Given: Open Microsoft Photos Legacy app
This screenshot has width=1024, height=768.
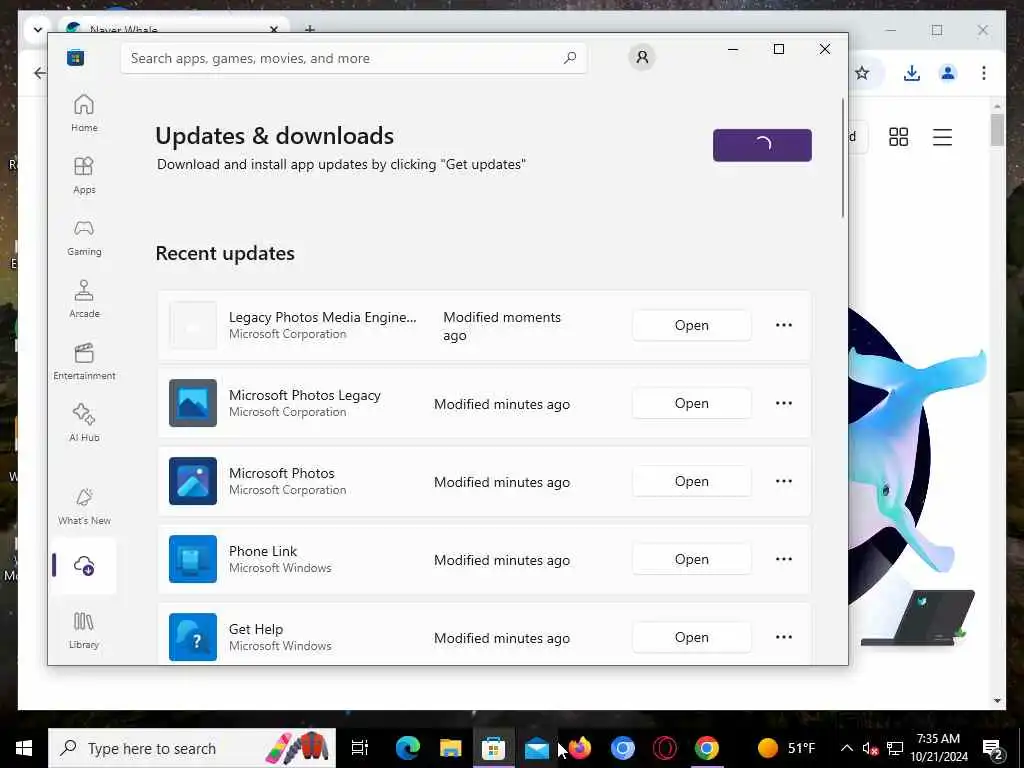Looking at the screenshot, I should pyautogui.click(x=692, y=404).
